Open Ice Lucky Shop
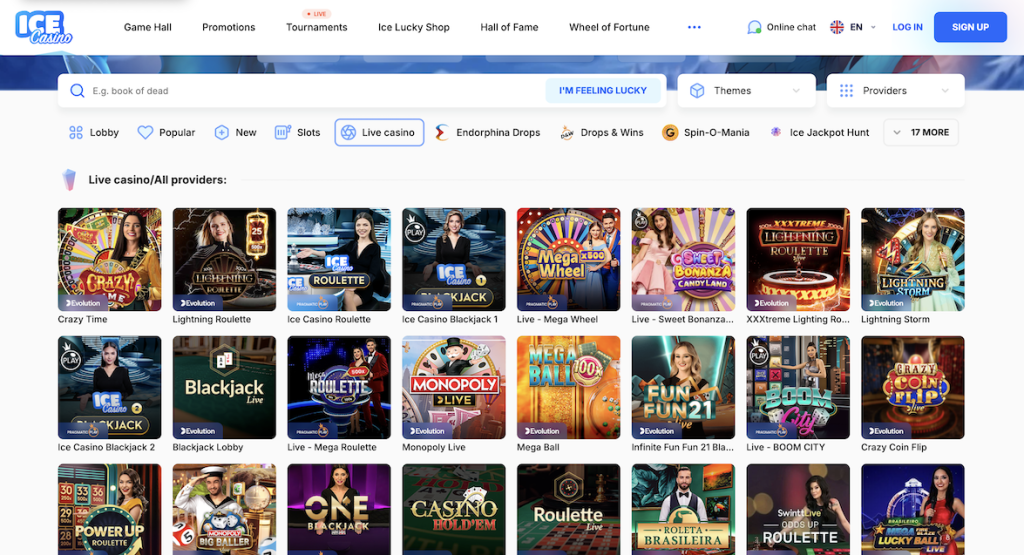 414,27
